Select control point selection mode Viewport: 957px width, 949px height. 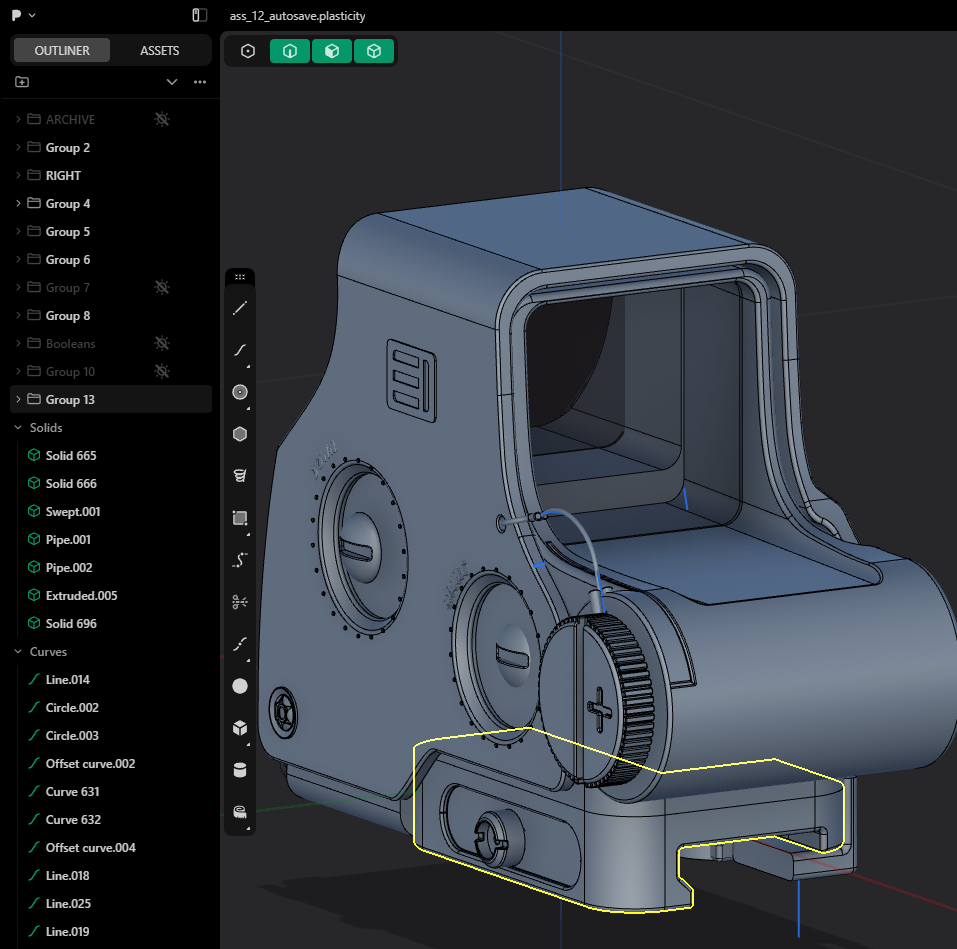pyautogui.click(x=248, y=51)
